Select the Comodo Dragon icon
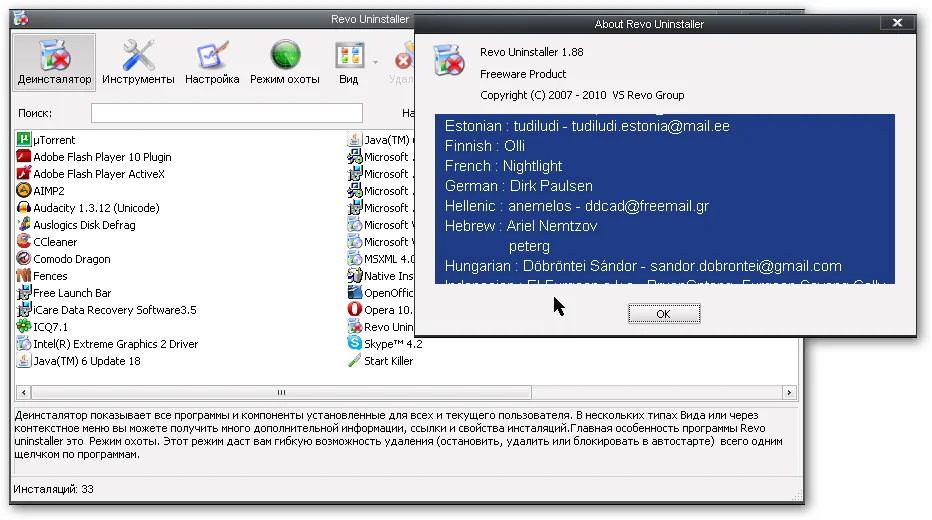932x520 pixels. (23, 259)
